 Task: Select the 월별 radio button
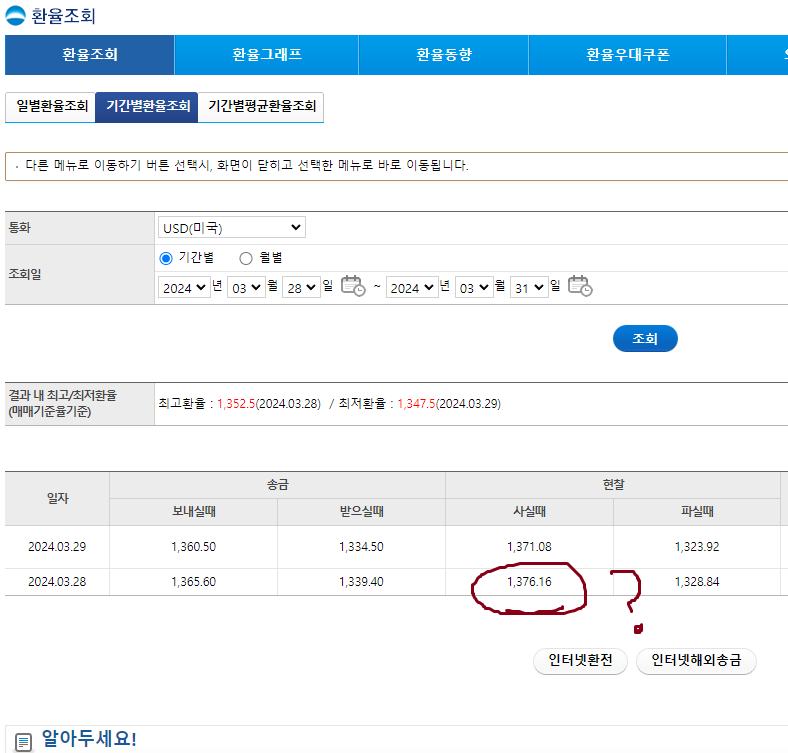coord(246,258)
